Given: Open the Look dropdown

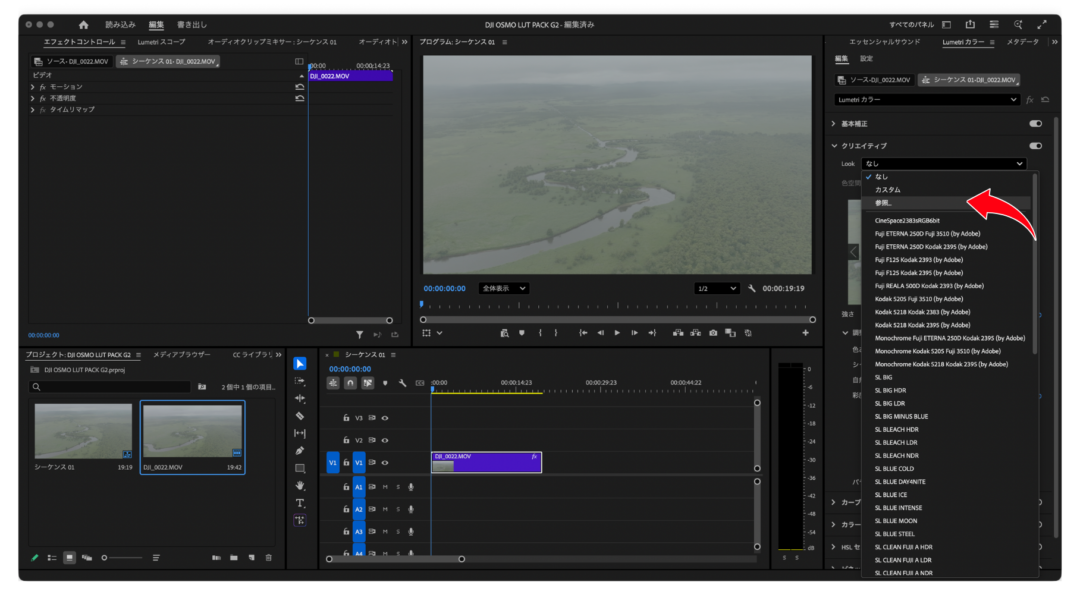Looking at the screenshot, I should coord(943,164).
